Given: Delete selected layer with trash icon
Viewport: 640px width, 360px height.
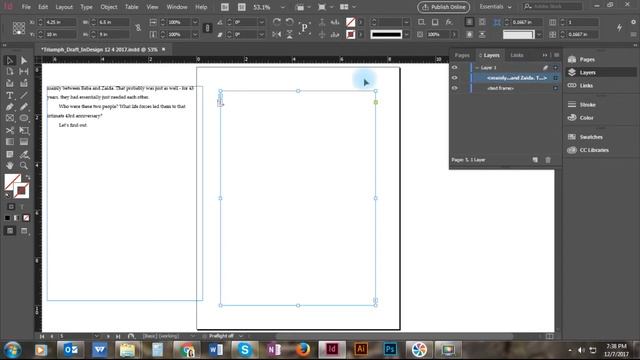Looking at the screenshot, I should coord(548,160).
